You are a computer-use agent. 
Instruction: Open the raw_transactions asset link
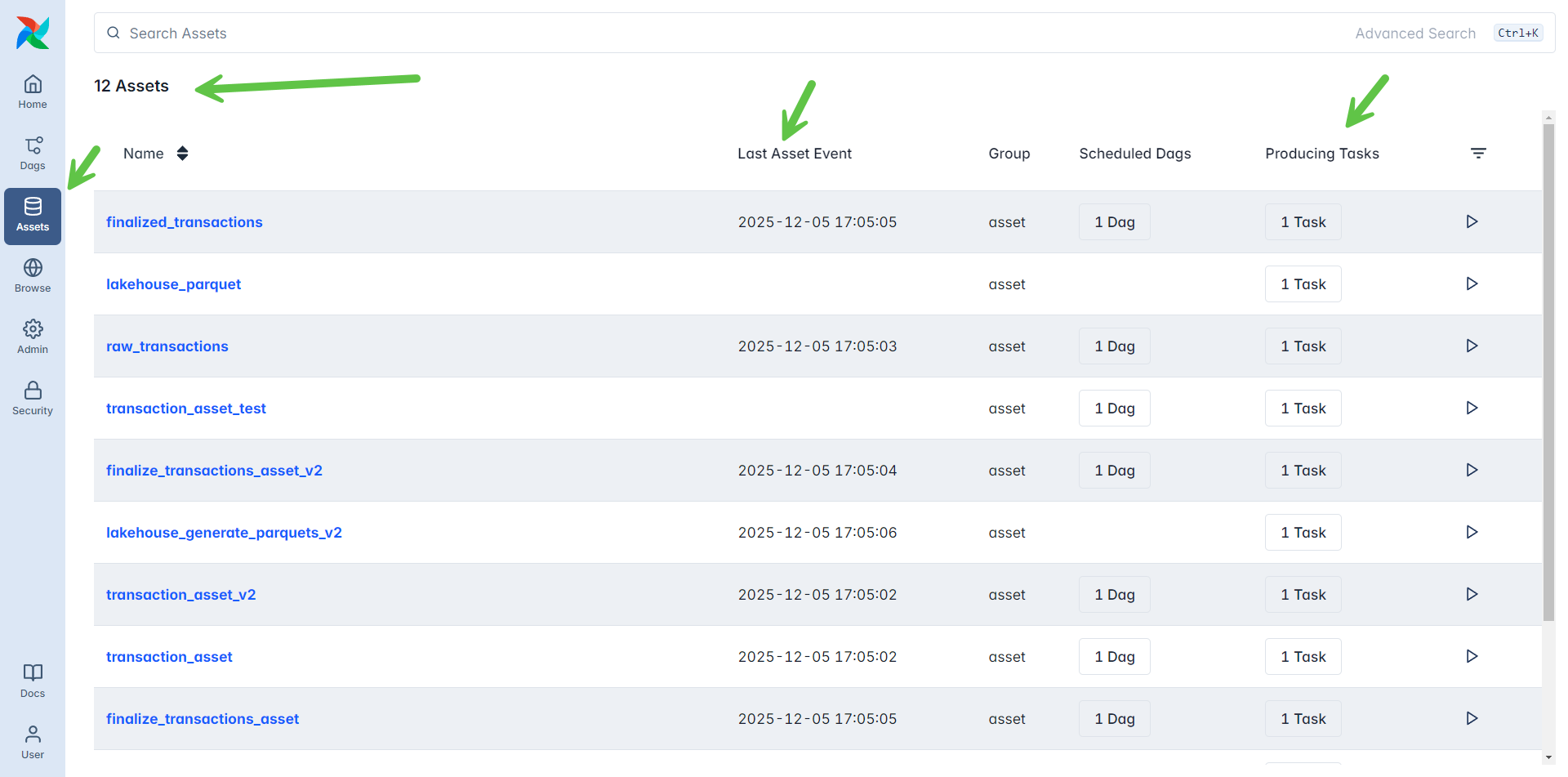[167, 346]
